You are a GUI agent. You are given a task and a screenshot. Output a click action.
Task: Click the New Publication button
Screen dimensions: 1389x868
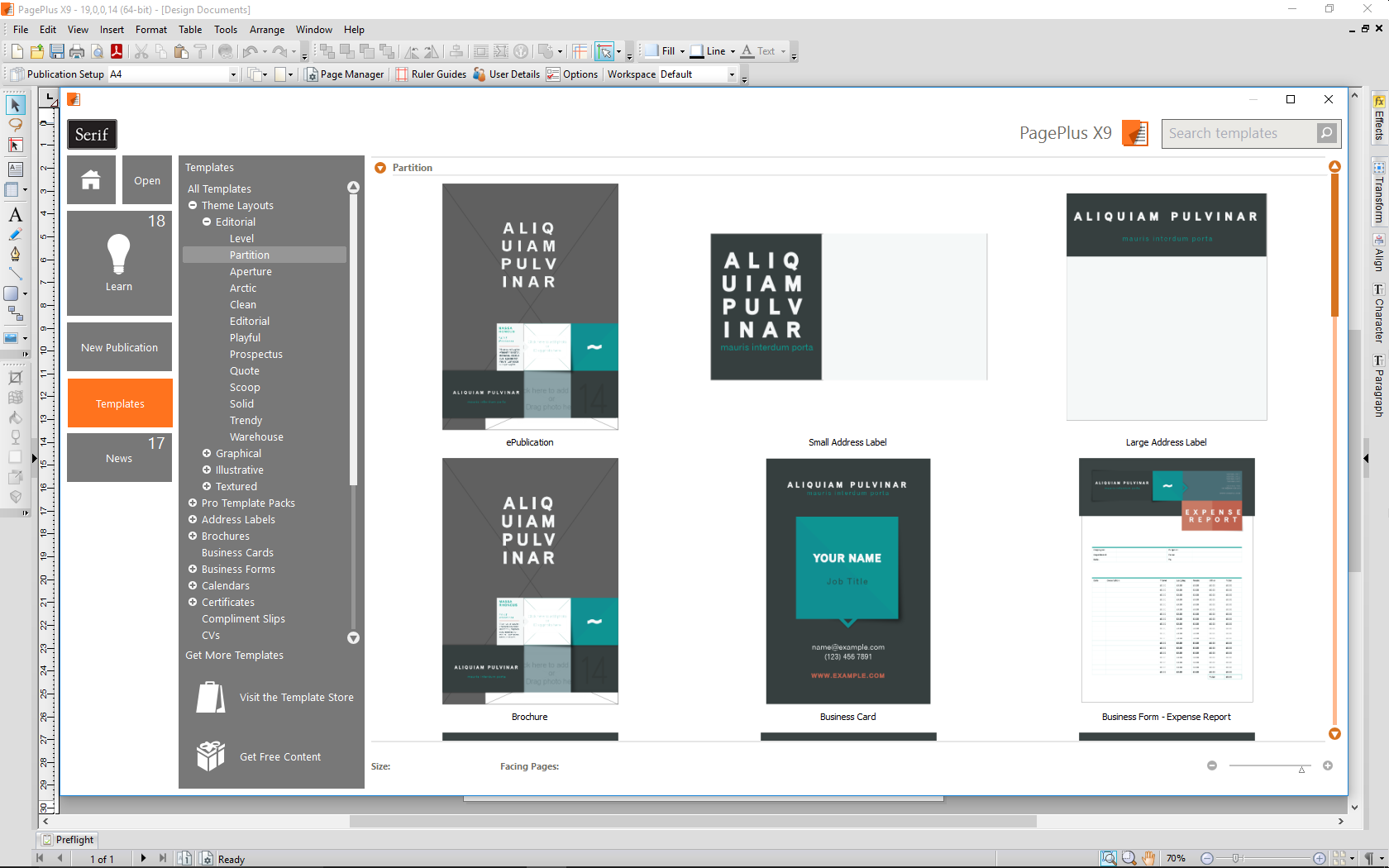pos(119,347)
